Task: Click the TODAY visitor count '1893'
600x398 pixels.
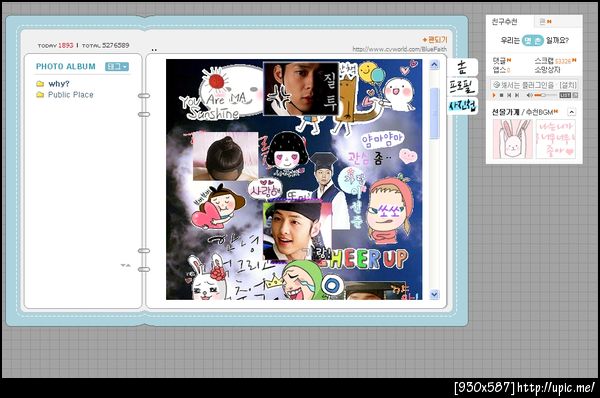Action: (65, 45)
